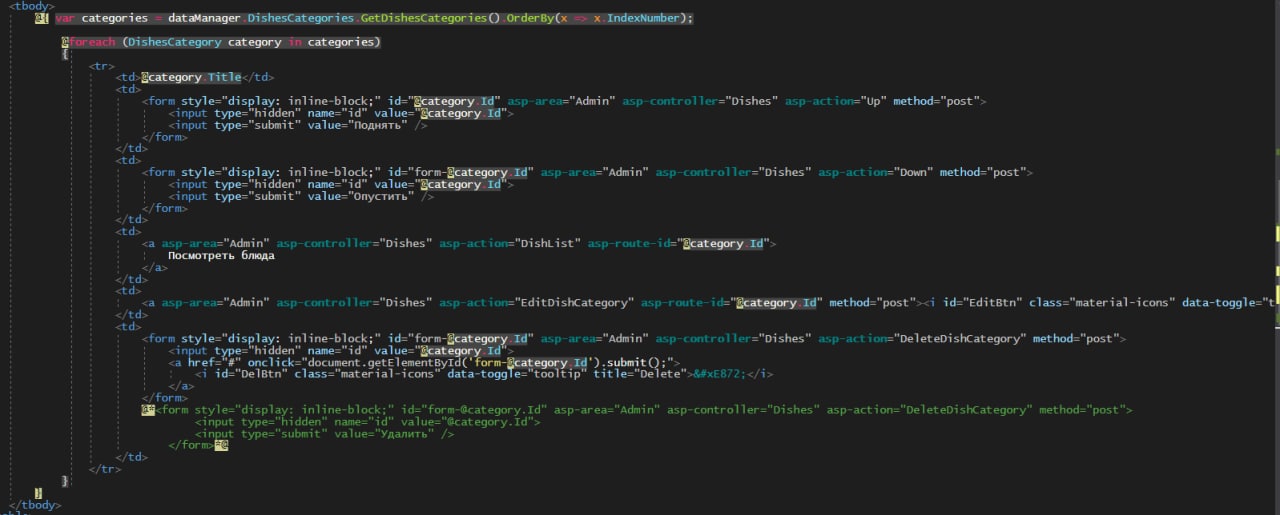Click the opening <tr> tag
Viewport: 1280px width, 515px height.
point(102,66)
